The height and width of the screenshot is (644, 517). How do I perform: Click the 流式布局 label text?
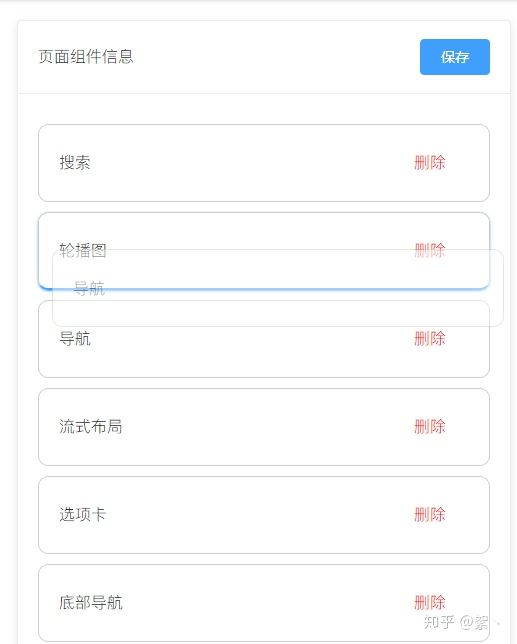point(91,427)
